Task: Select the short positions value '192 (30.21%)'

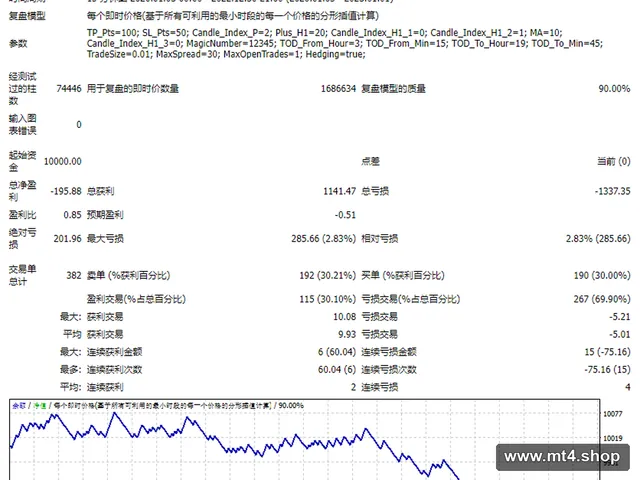Action: click(x=328, y=275)
